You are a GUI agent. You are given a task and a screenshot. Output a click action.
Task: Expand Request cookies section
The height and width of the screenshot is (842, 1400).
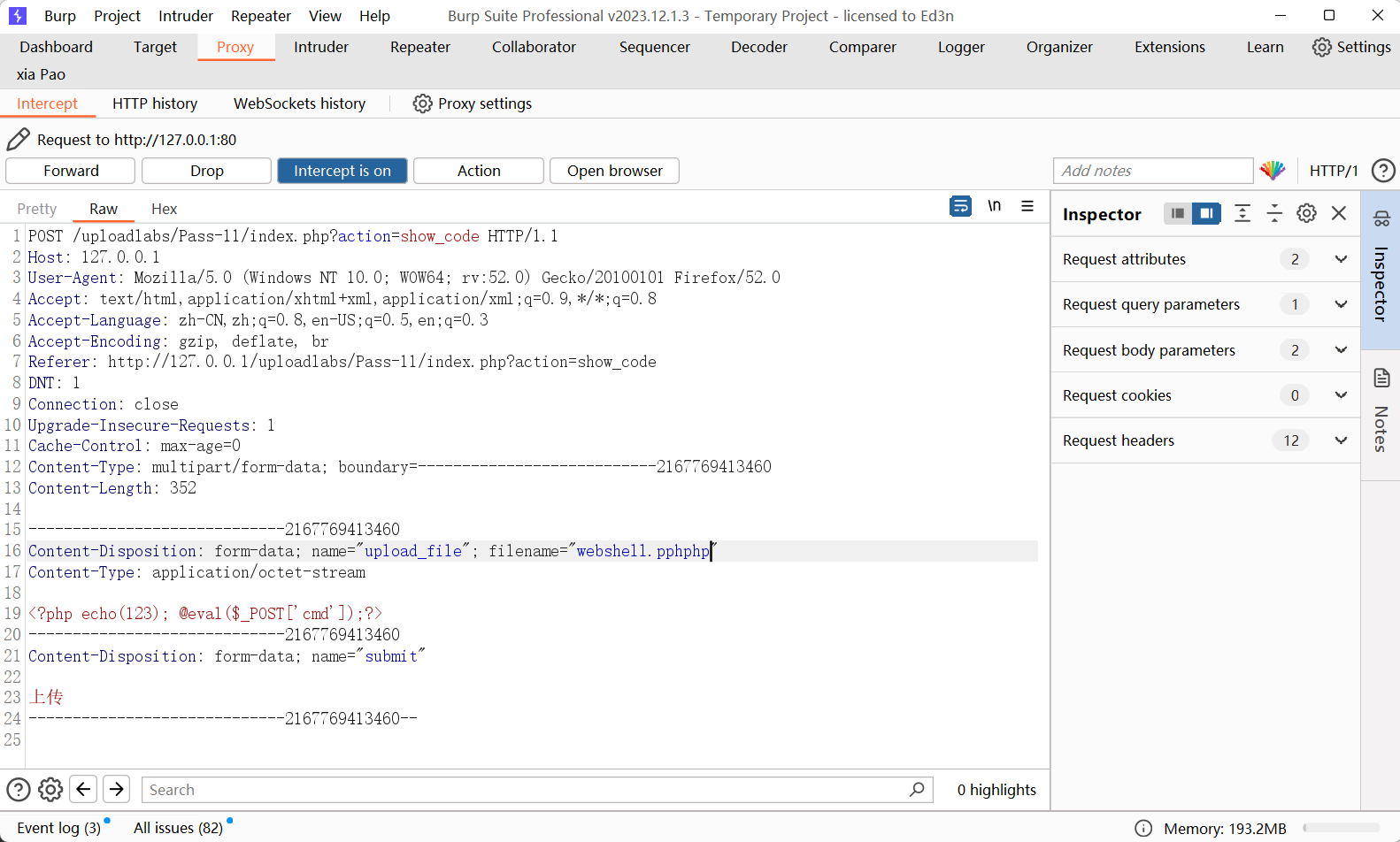(1341, 395)
